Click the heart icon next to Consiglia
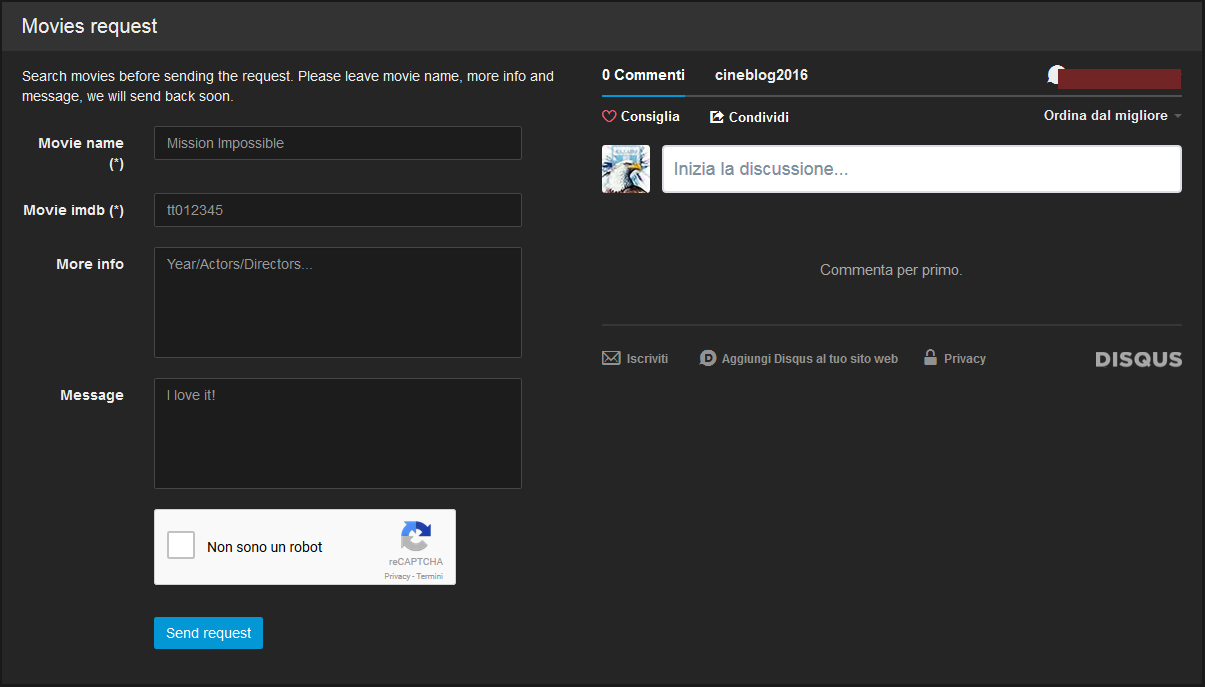Viewport: 1205px width, 687px height. 609,117
